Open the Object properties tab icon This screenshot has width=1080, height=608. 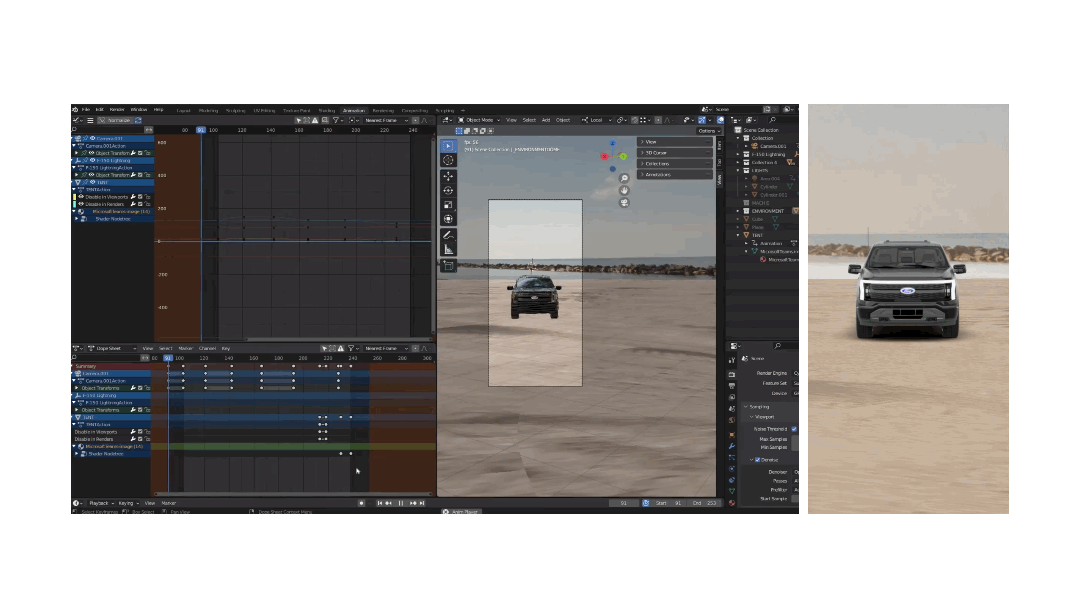click(x=731, y=434)
